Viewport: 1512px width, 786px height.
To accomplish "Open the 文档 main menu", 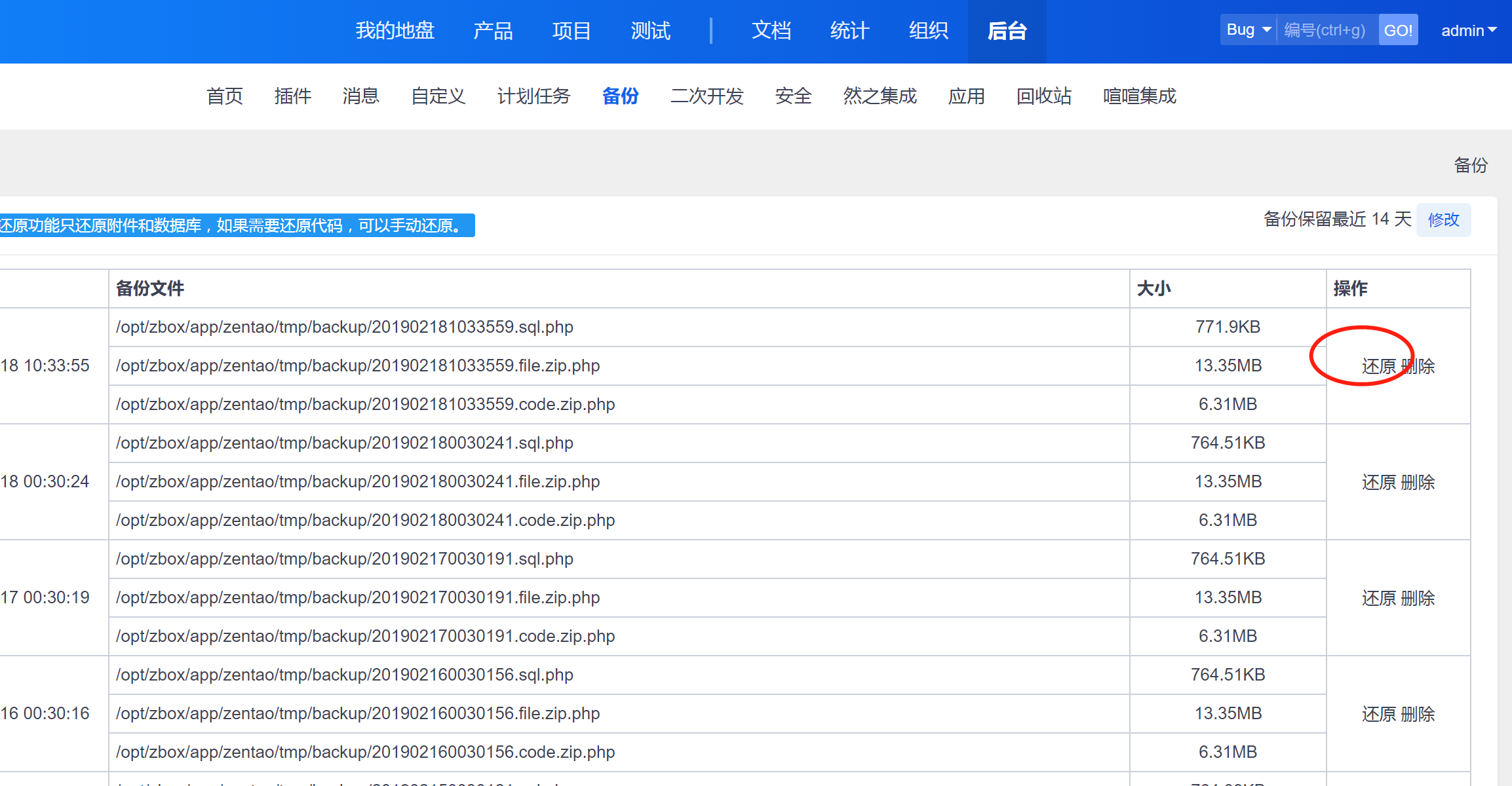I will coord(771,31).
